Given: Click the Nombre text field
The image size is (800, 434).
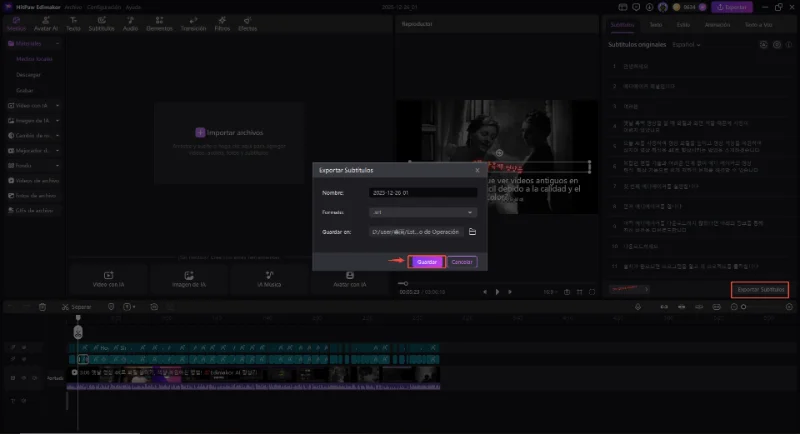Looking at the screenshot, I should (x=423, y=191).
